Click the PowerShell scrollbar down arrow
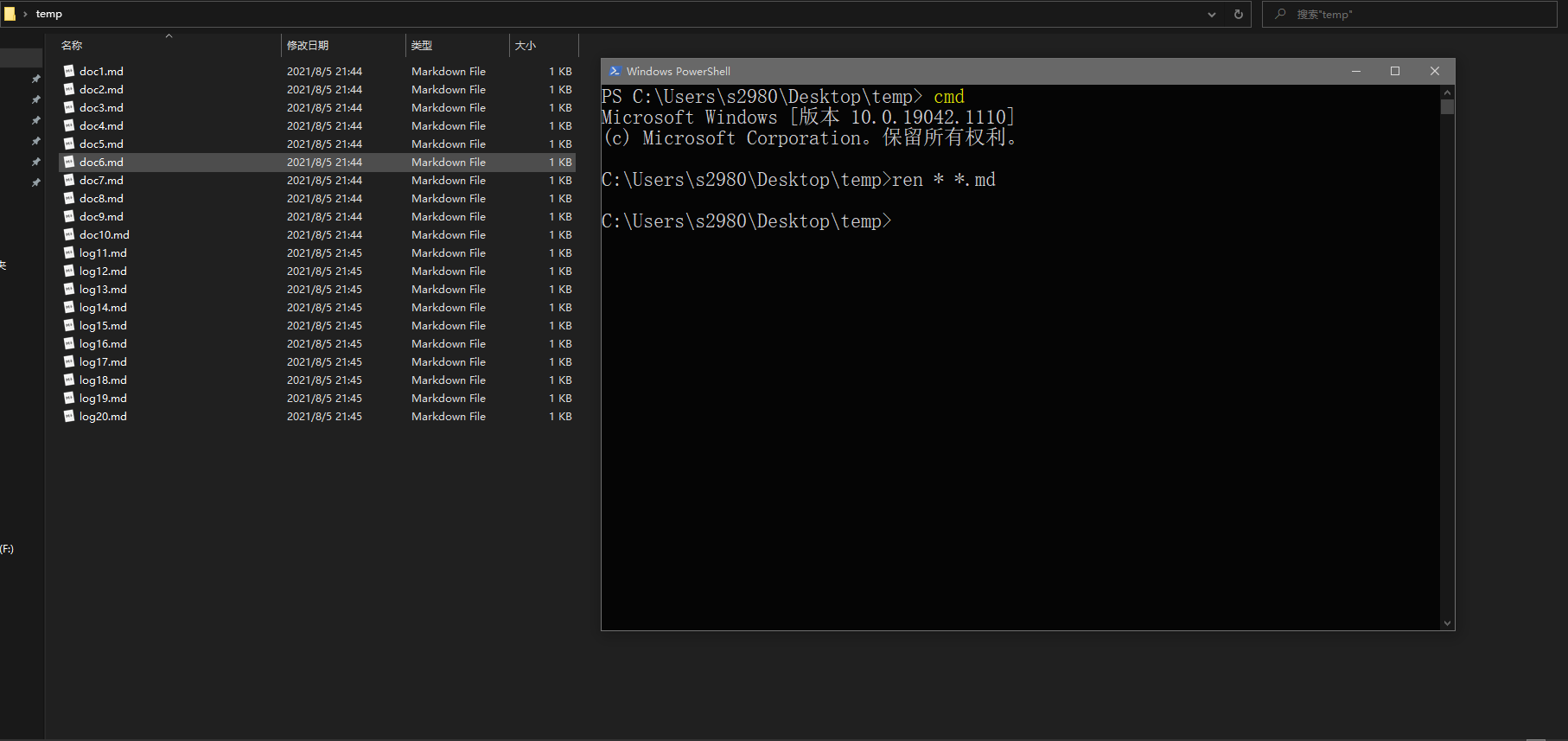Viewport: 1568px width, 741px height. coord(1447,623)
